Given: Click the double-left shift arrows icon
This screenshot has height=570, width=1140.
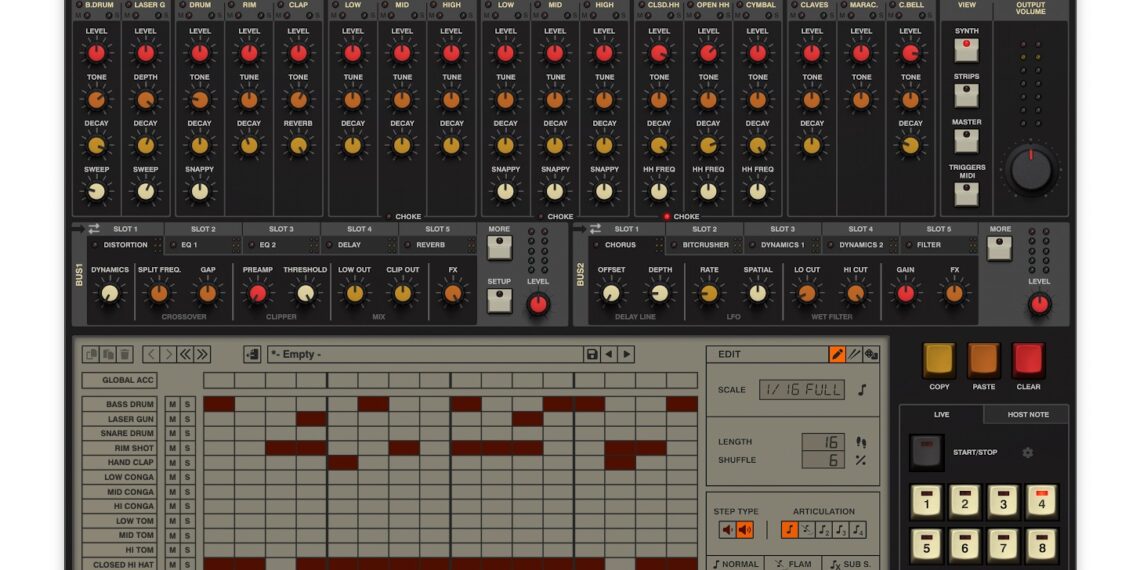Looking at the screenshot, I should pos(185,354).
